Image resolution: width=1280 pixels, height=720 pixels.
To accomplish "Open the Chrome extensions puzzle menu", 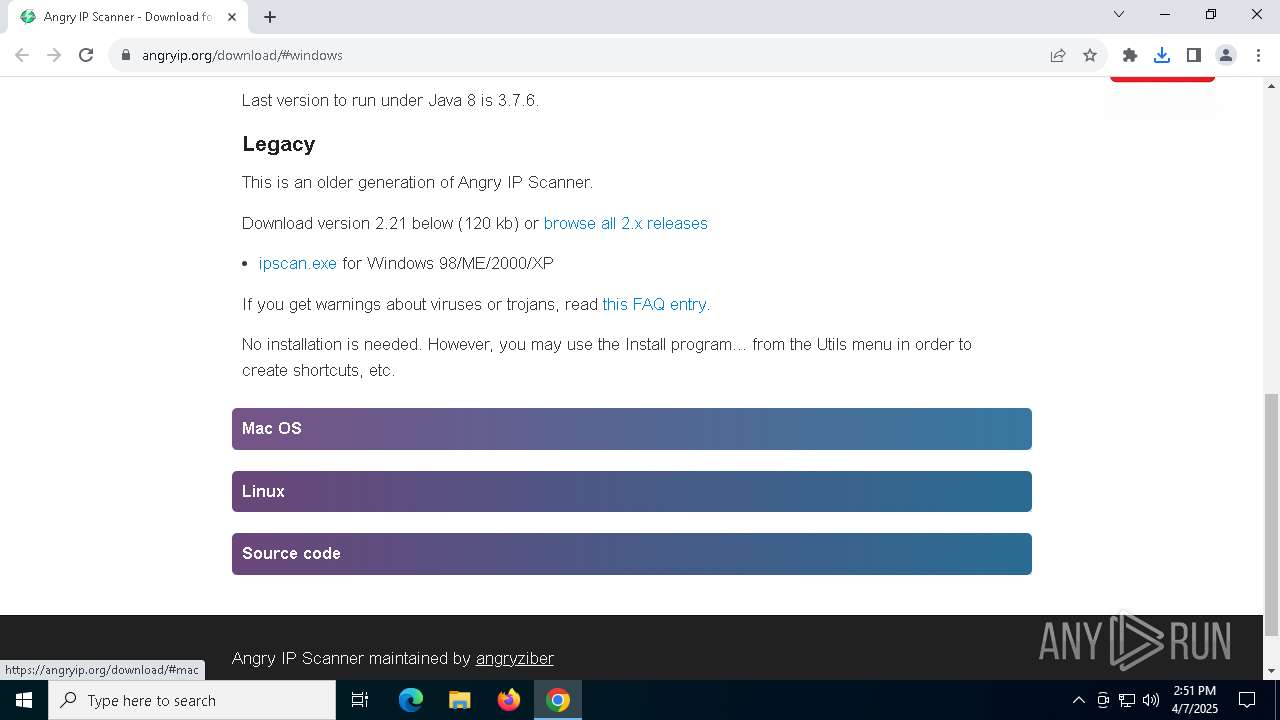I will tap(1130, 55).
